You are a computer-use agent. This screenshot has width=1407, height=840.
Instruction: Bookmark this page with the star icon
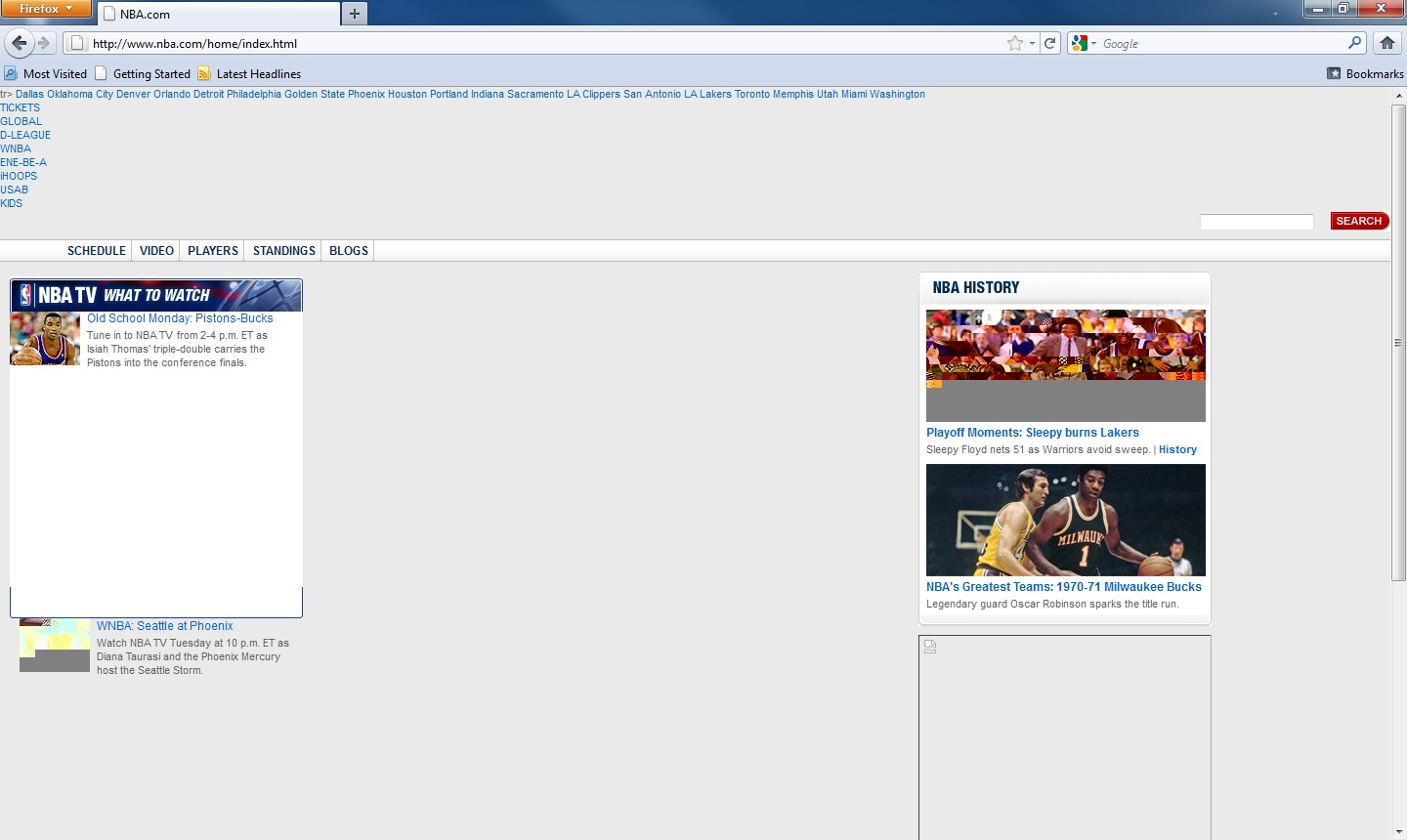(x=1015, y=43)
